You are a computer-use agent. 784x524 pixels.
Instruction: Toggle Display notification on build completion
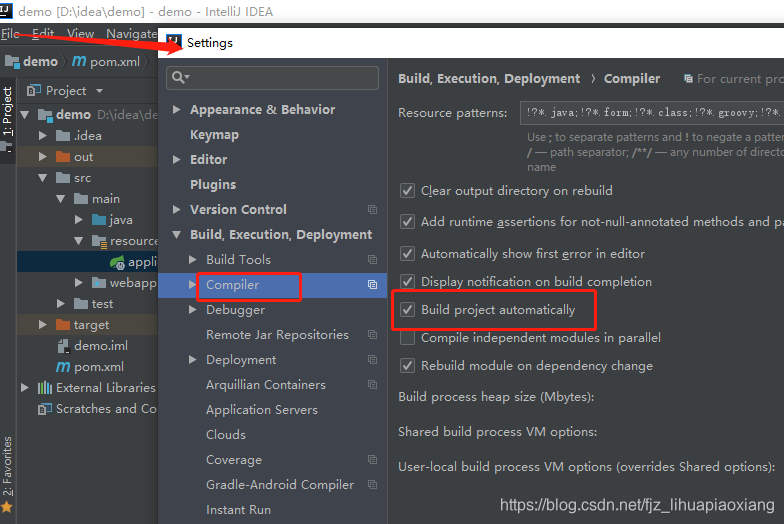(x=407, y=282)
